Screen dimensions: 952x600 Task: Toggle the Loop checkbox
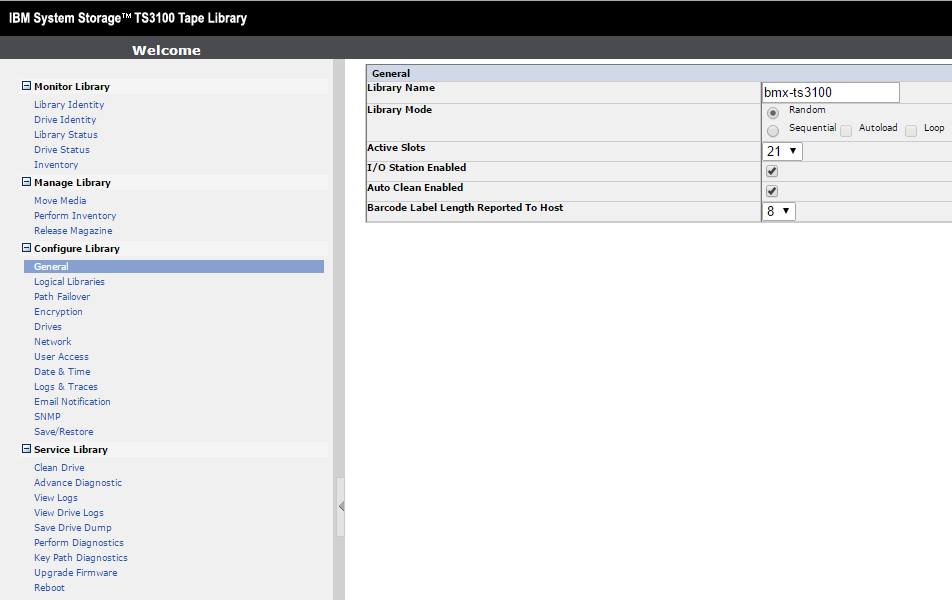911,131
